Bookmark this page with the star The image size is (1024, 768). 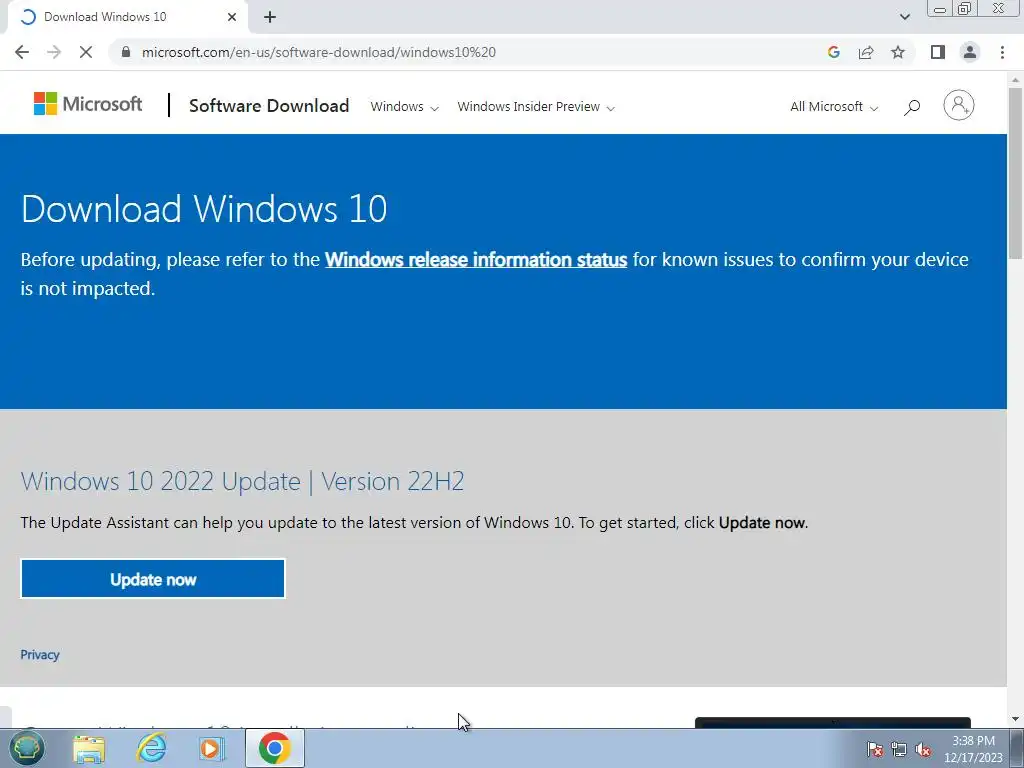pyautogui.click(x=898, y=52)
